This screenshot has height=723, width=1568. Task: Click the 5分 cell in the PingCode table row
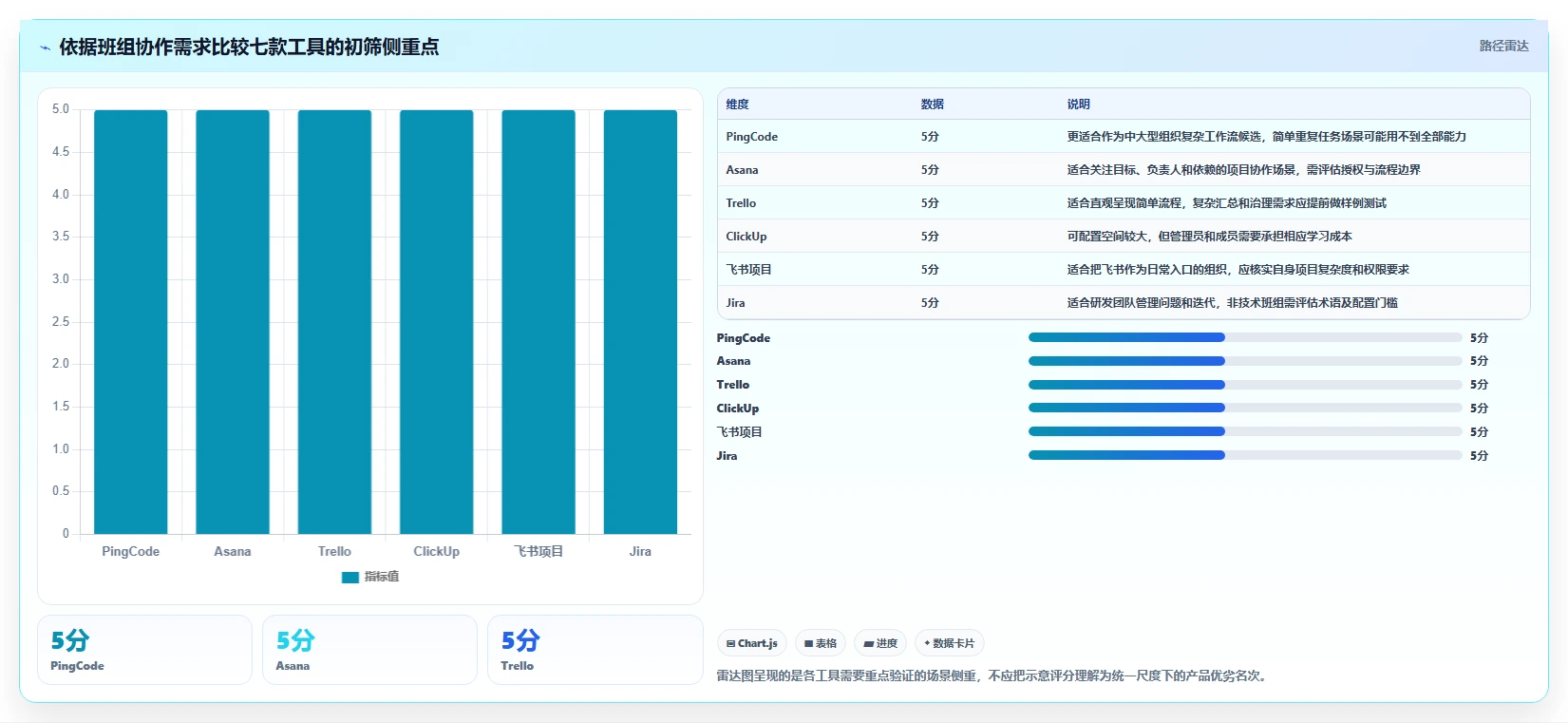(930, 137)
